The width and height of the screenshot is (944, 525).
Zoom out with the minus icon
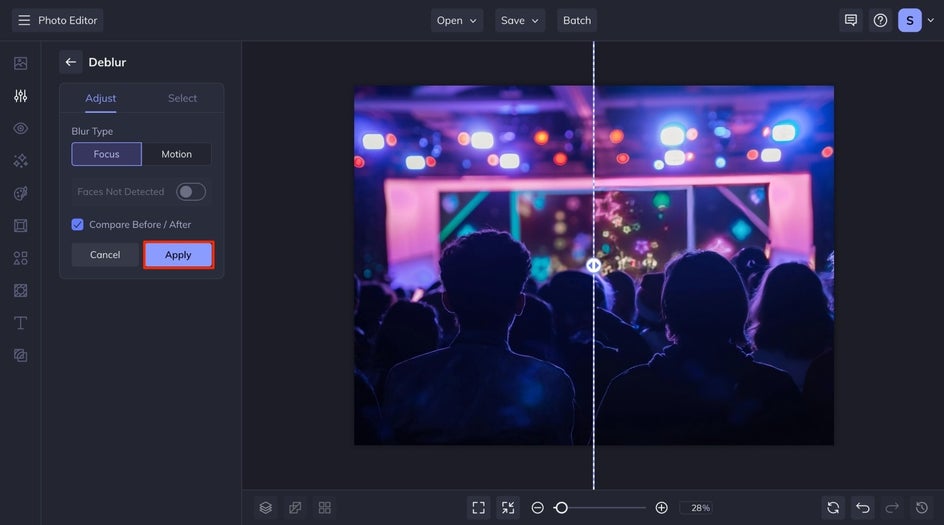click(x=538, y=508)
